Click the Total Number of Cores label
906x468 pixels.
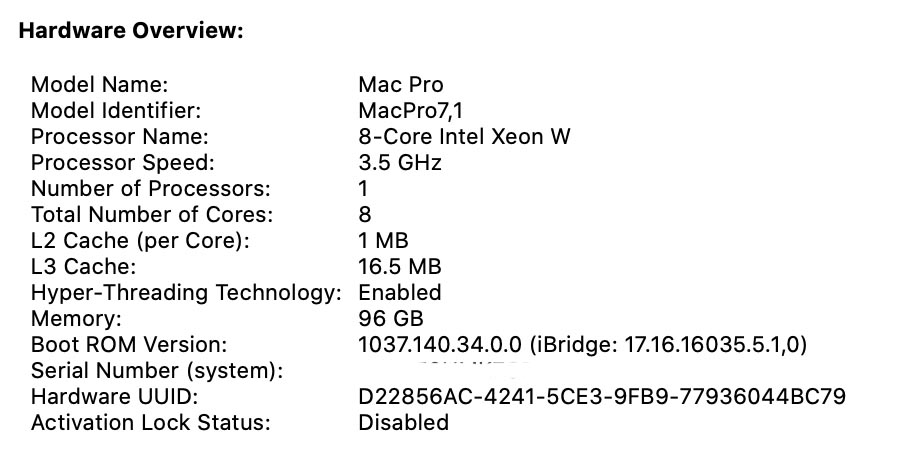[x=151, y=215]
